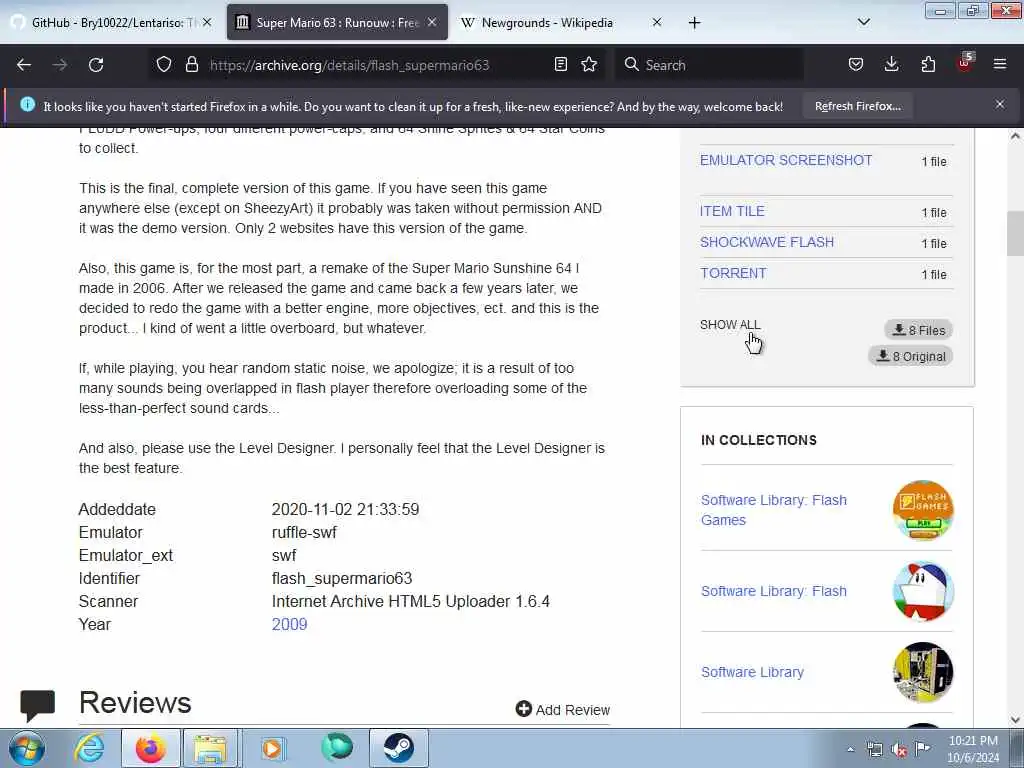Viewport: 1024px width, 768px height.
Task: Click the Identifier value flash_supermario63
Action: (x=342, y=579)
